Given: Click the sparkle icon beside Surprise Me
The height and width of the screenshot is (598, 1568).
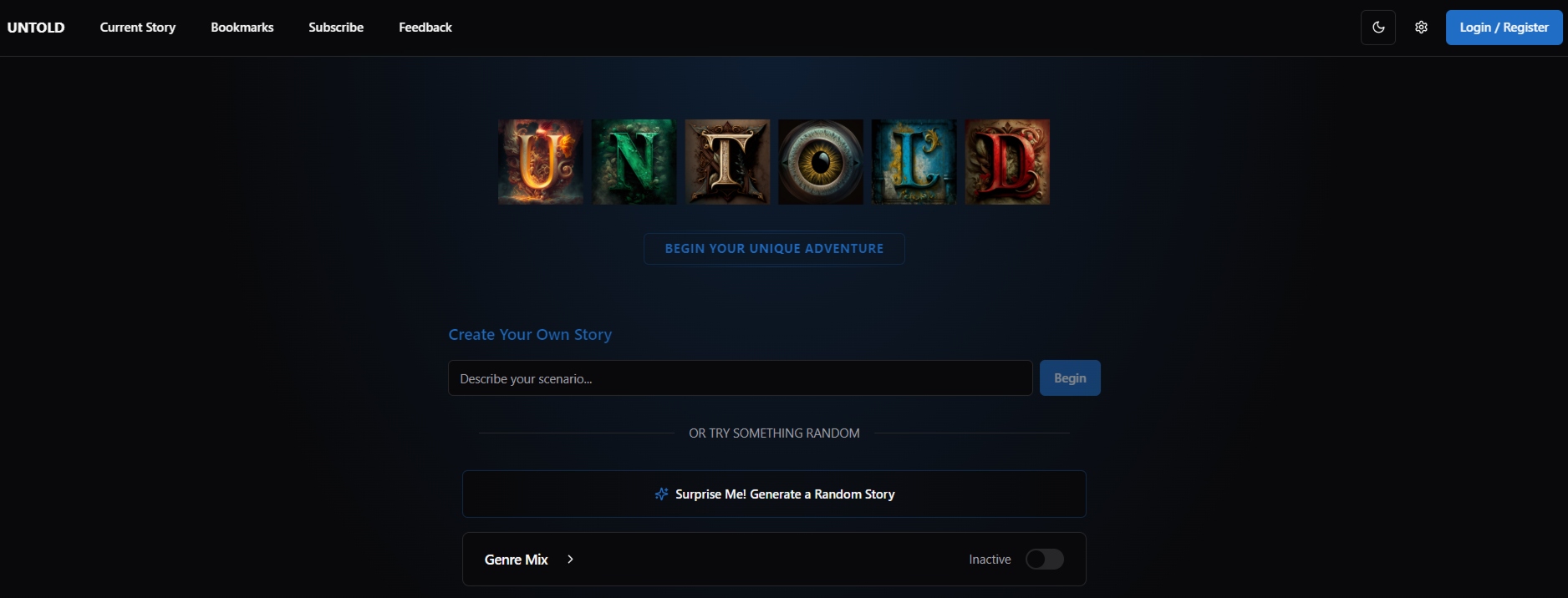Looking at the screenshot, I should pyautogui.click(x=661, y=494).
